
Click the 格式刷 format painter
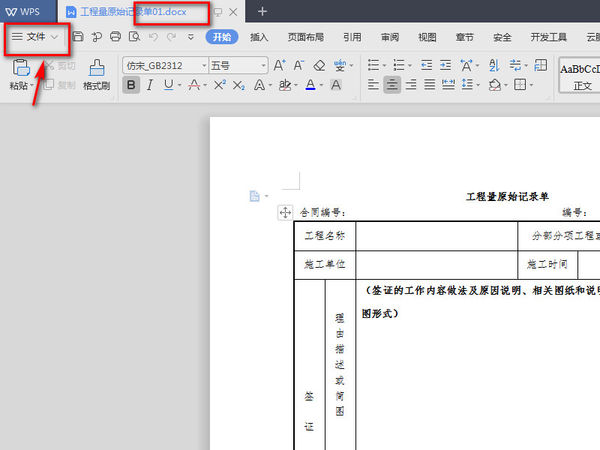(96, 75)
